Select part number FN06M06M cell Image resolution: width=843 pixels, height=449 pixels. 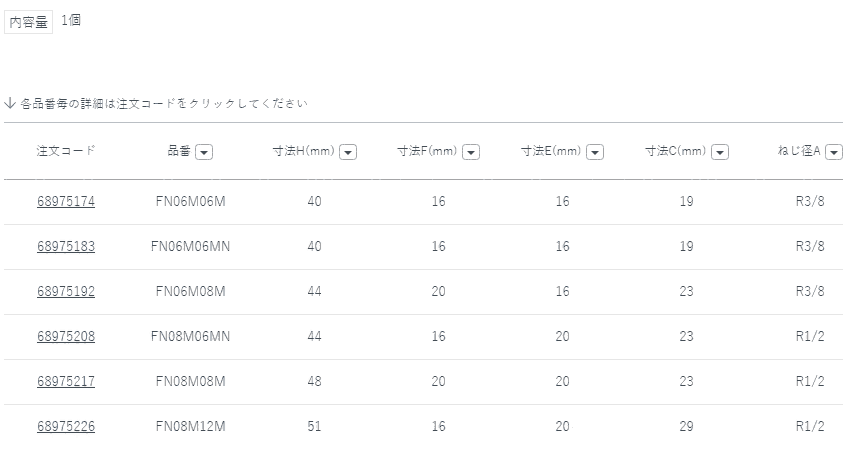coord(190,202)
